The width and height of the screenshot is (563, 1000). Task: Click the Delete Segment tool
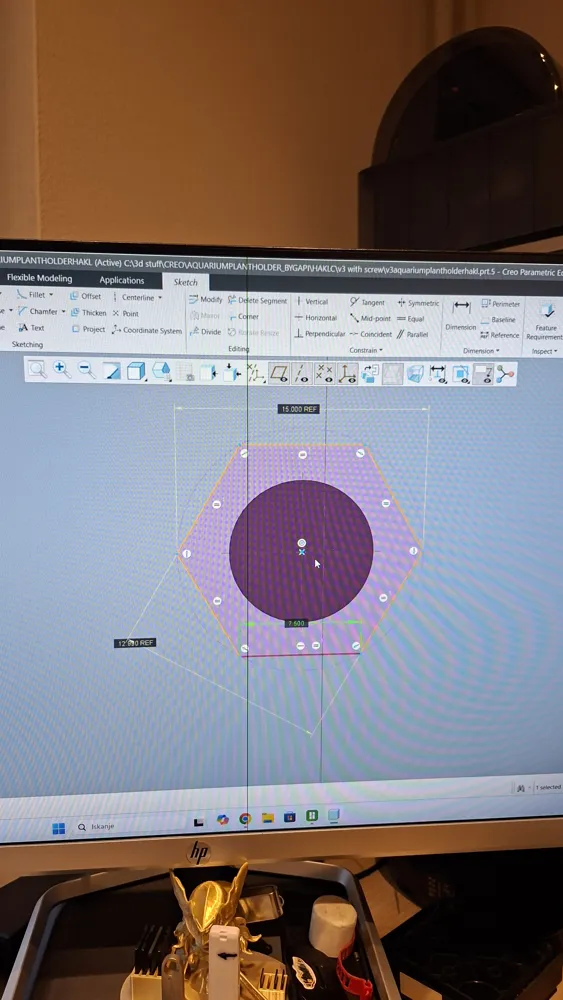[258, 300]
